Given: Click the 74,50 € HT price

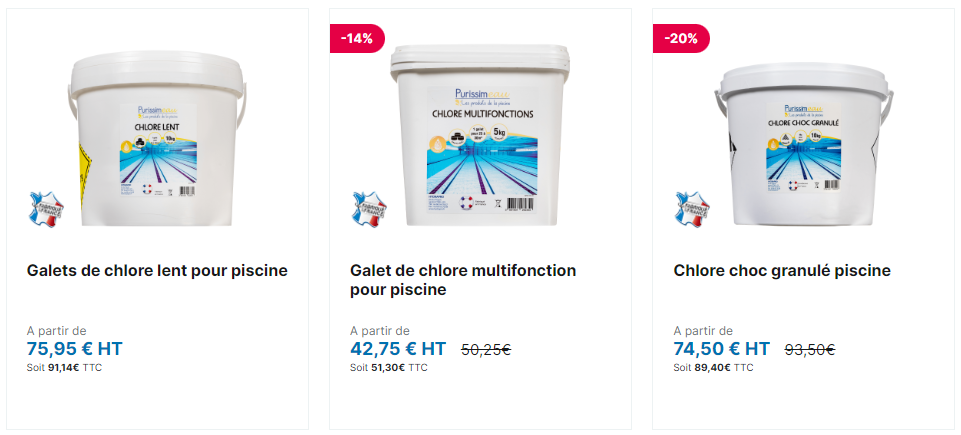Looking at the screenshot, I should (721, 349).
